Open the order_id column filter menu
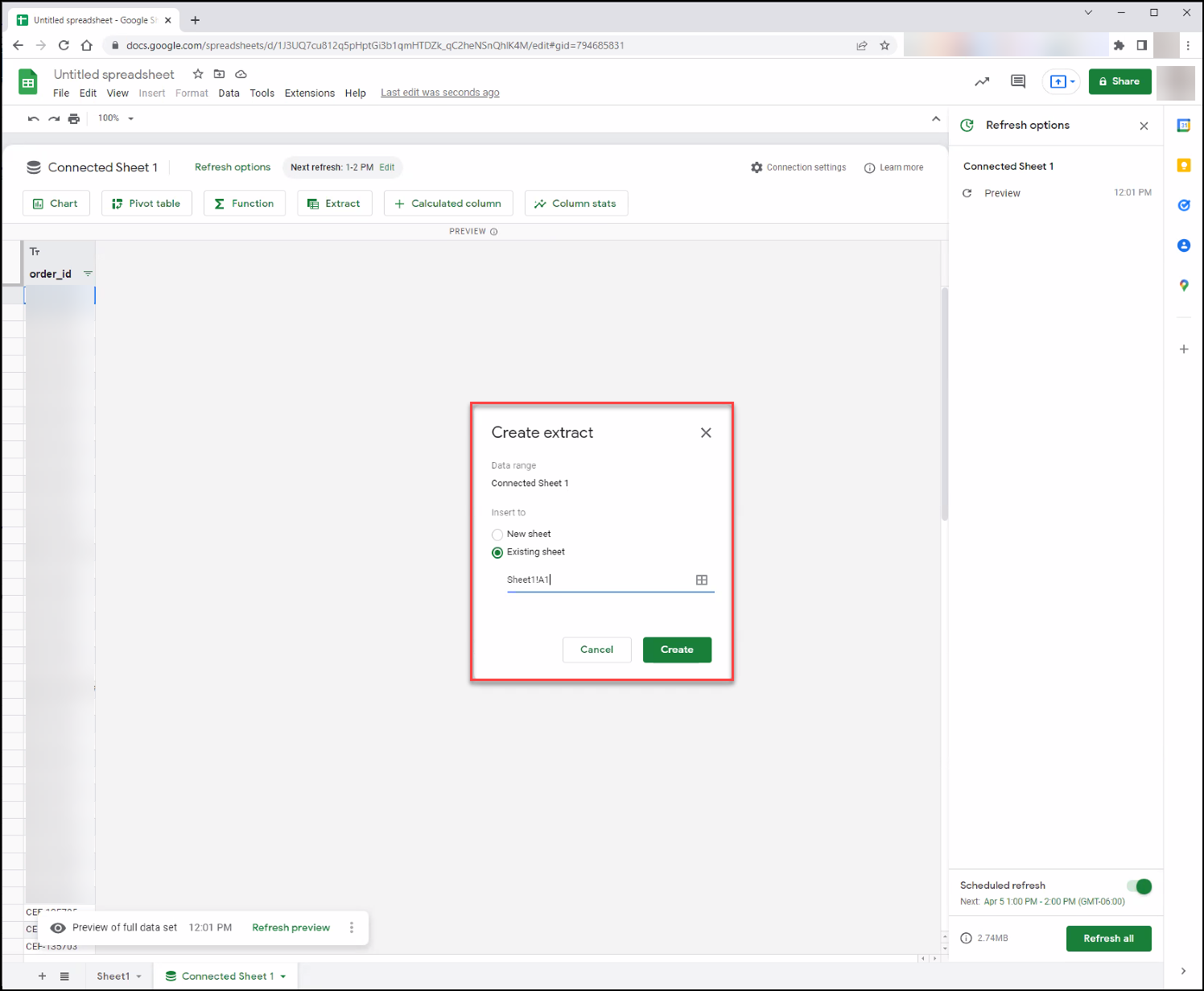Viewport: 1204px width, 991px height. click(88, 274)
